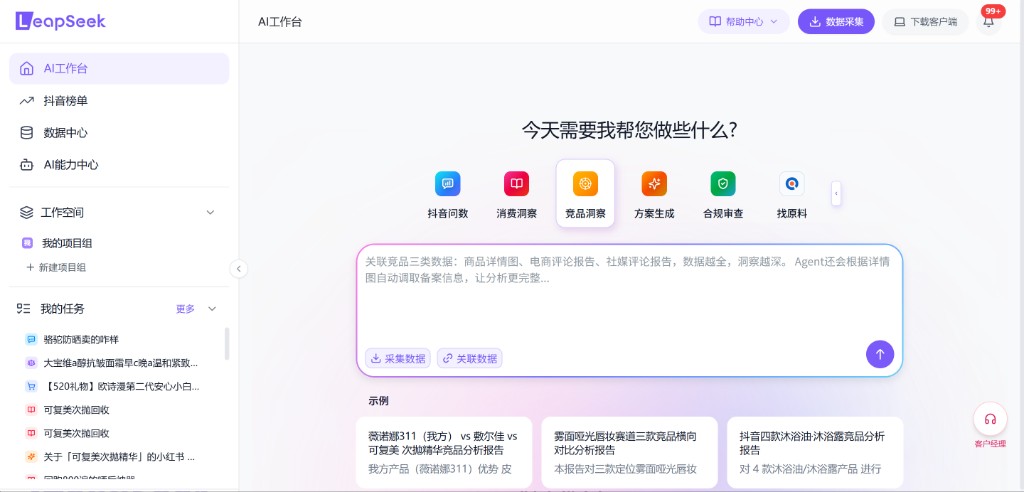Click the chat icon beside 骆驼防晒卖的咋样
Viewport: 1024px width, 492px height.
coord(31,340)
